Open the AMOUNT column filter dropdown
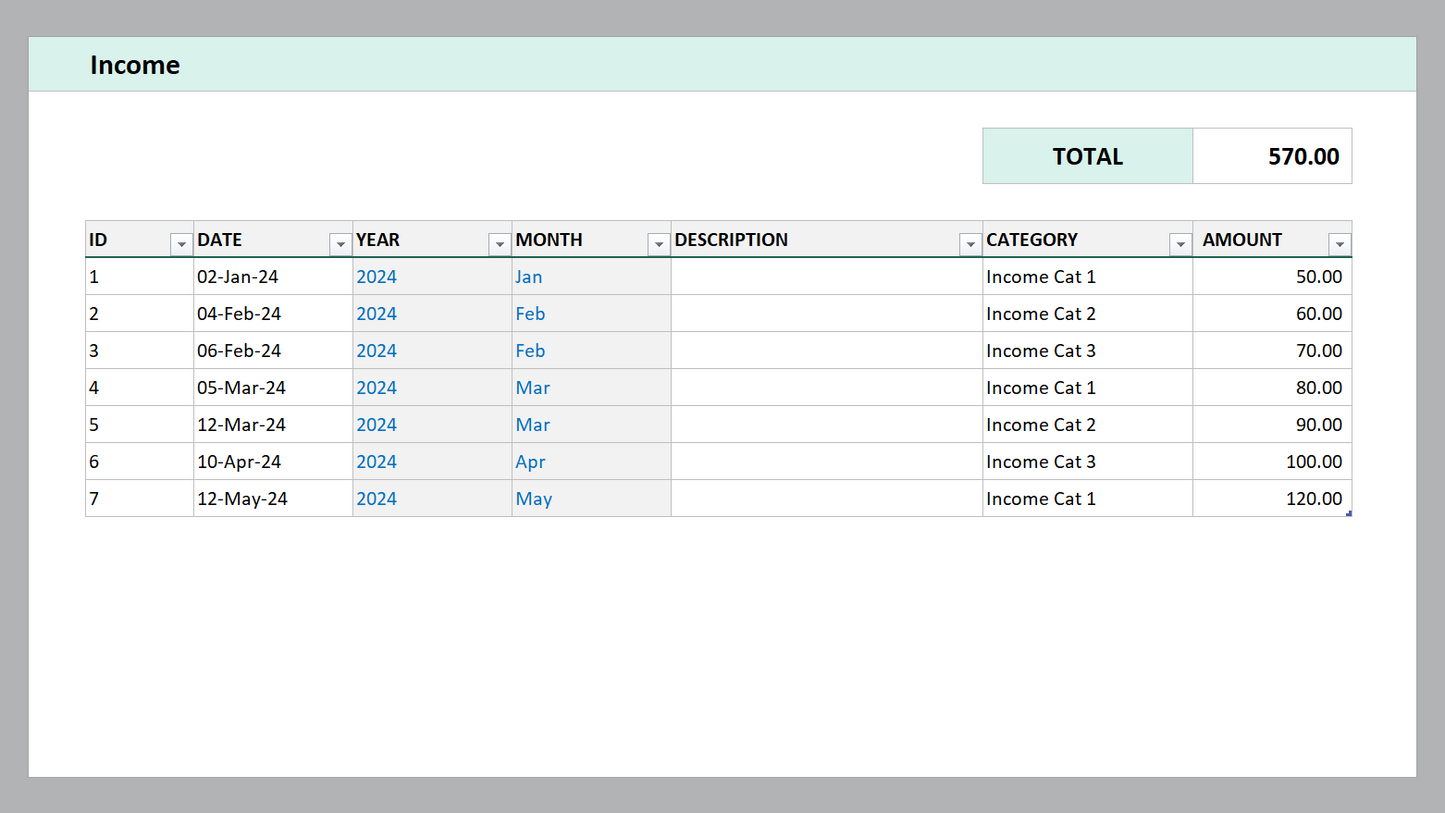 coord(1339,244)
